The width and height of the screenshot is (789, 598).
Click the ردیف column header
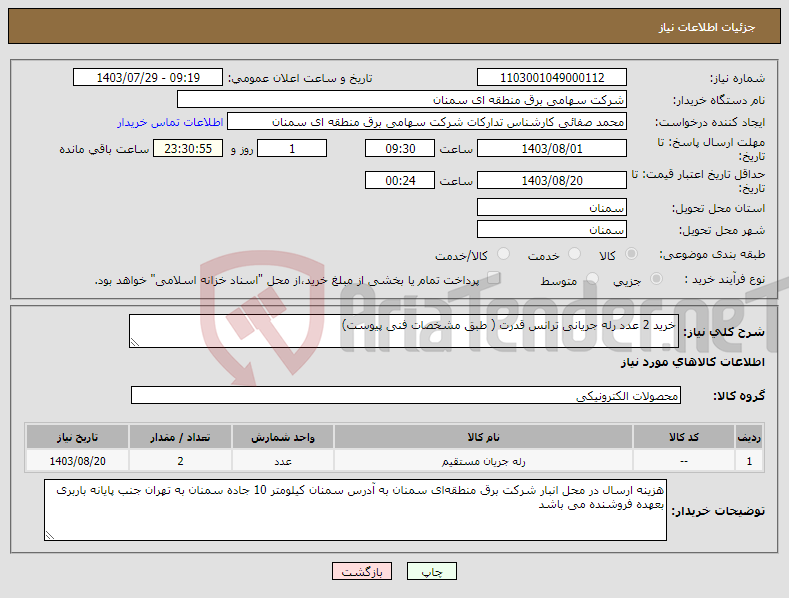click(x=749, y=437)
